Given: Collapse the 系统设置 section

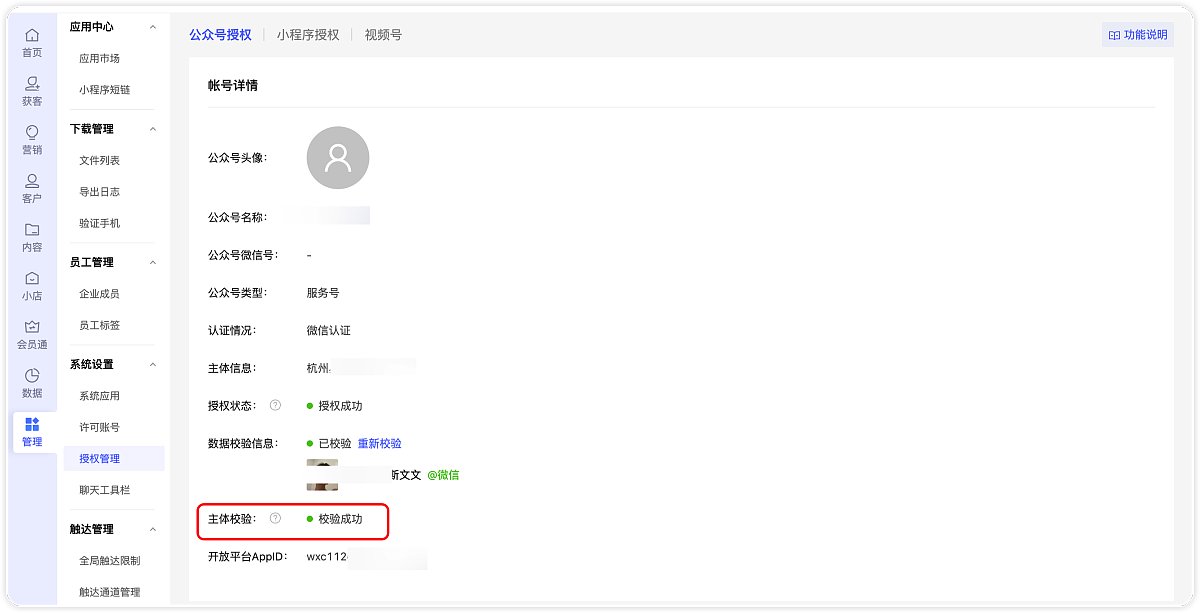Looking at the screenshot, I should click(x=153, y=364).
